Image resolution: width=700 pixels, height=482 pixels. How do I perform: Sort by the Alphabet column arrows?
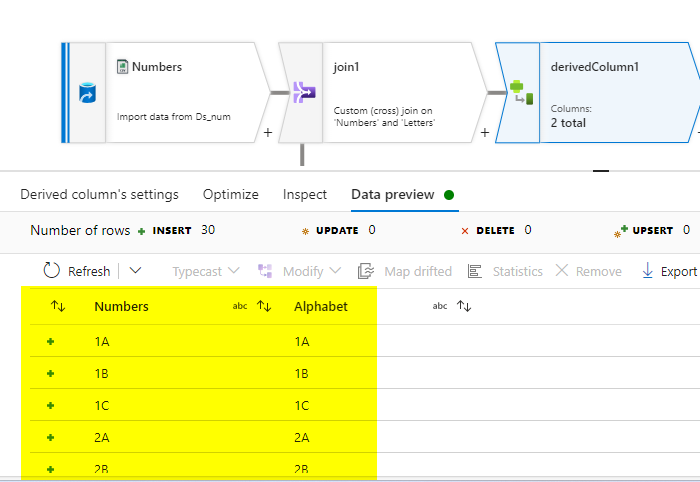click(264, 306)
